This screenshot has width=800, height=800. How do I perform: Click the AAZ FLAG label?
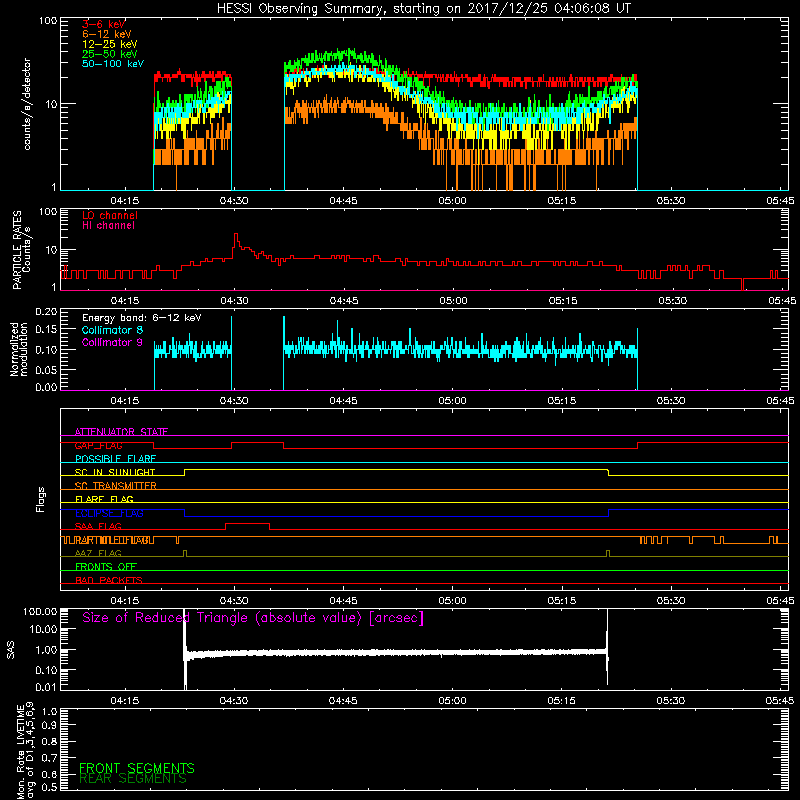click(98, 553)
